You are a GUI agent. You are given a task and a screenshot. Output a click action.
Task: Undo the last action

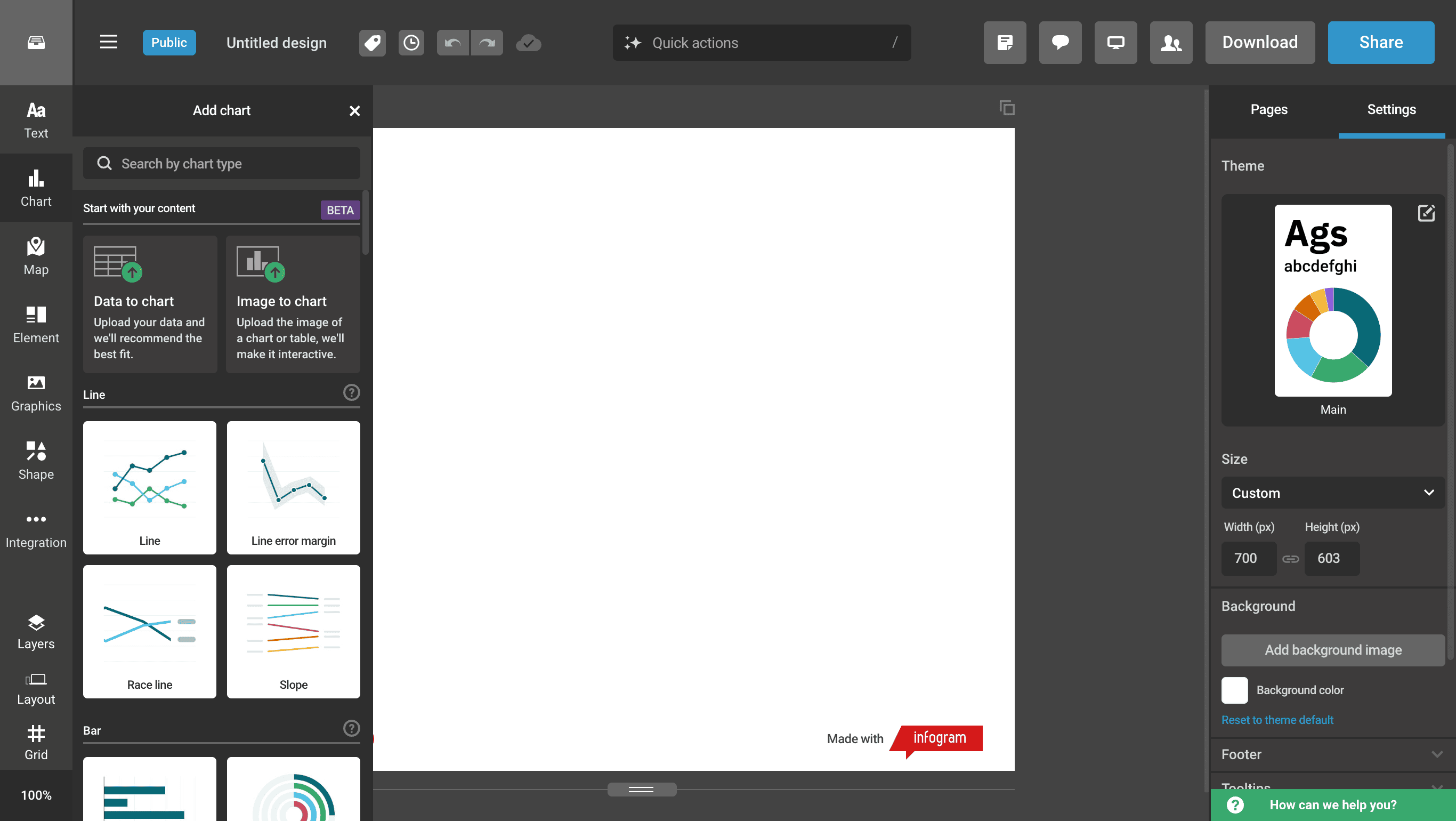coord(453,43)
